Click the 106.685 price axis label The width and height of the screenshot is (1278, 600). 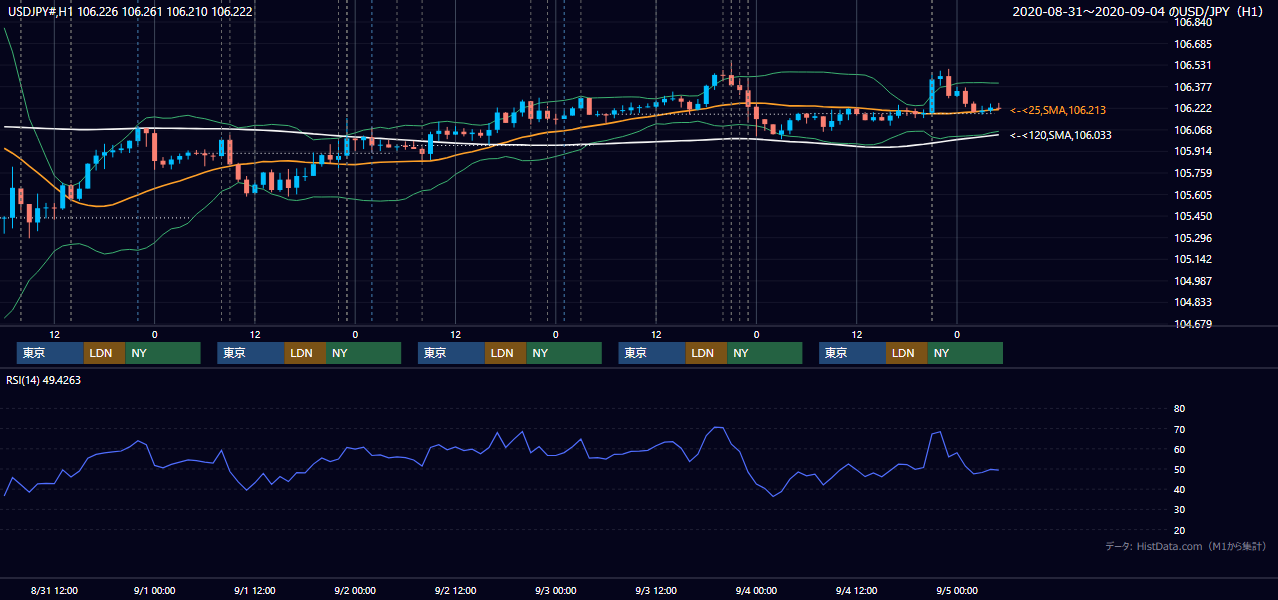click(1192, 44)
